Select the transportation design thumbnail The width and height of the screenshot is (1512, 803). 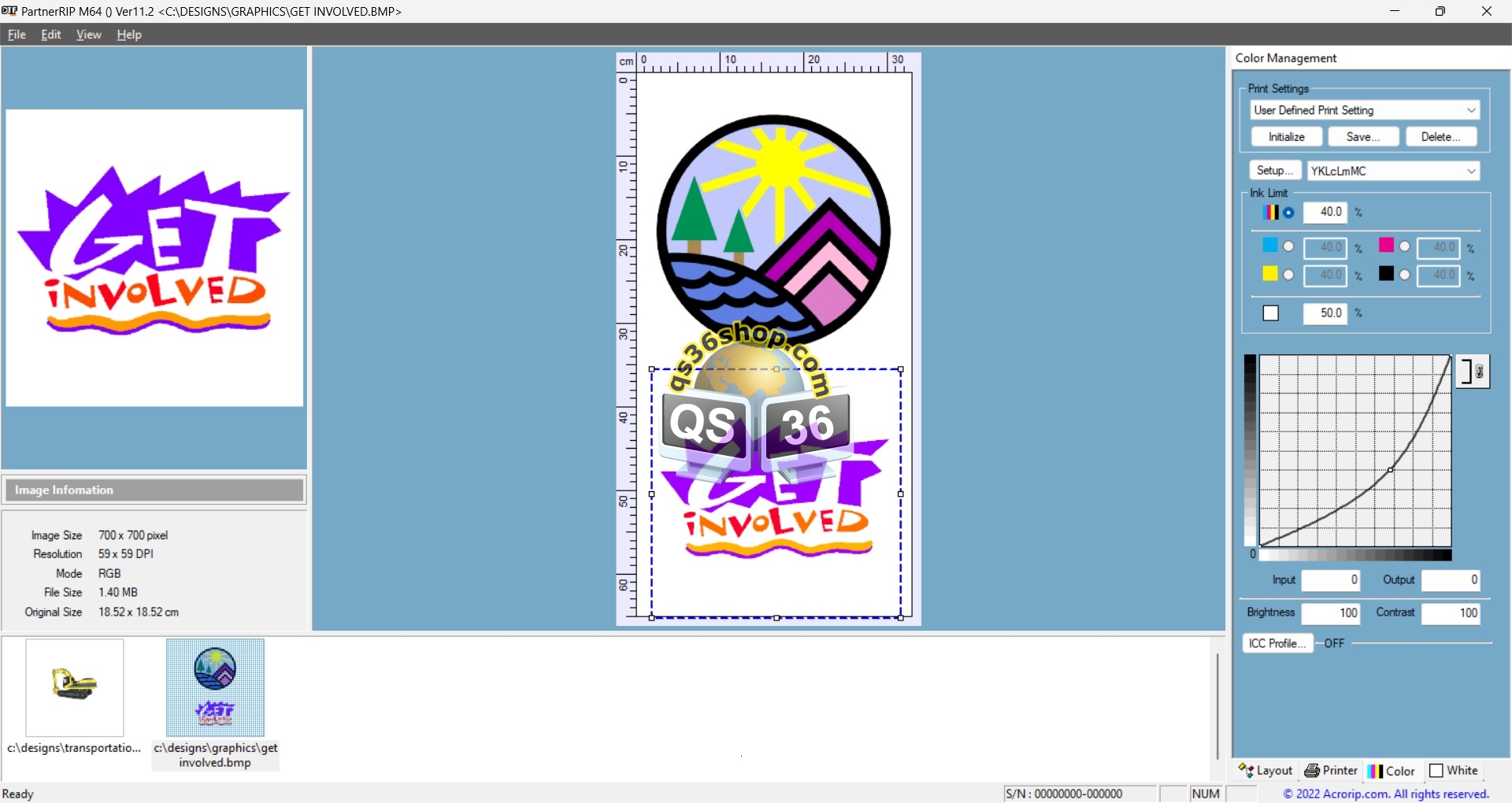coord(75,687)
